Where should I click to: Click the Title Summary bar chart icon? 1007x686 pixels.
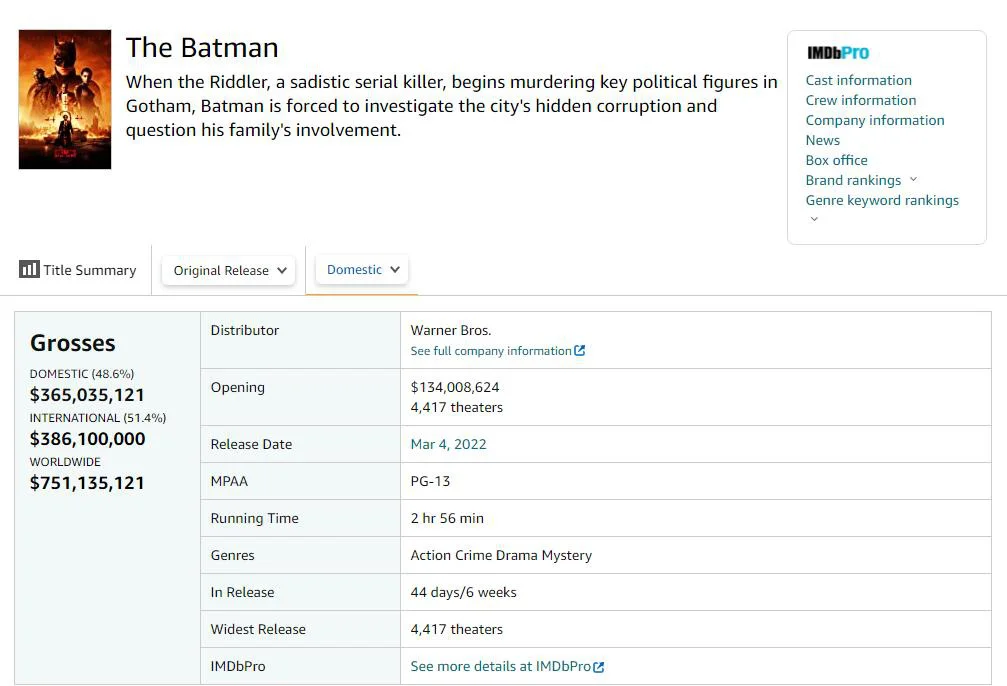point(29,269)
